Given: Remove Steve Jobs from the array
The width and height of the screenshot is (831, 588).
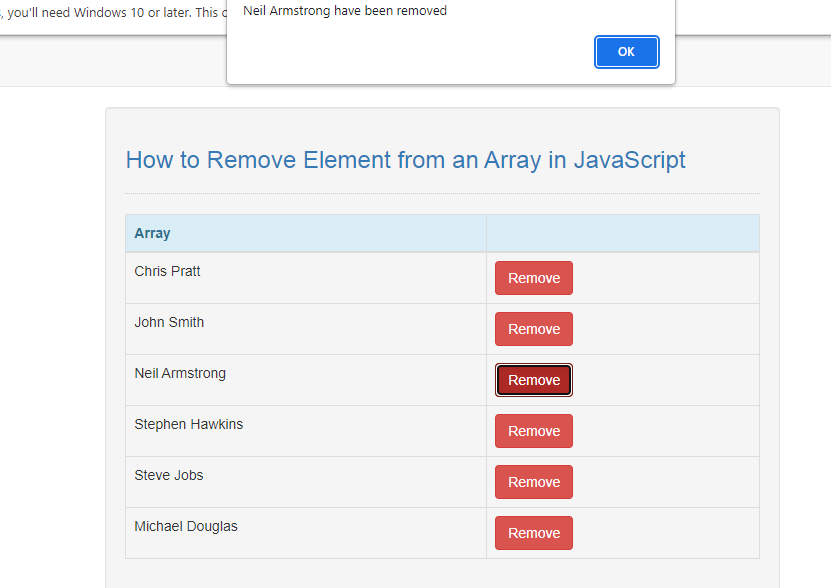Looking at the screenshot, I should click(x=534, y=481).
